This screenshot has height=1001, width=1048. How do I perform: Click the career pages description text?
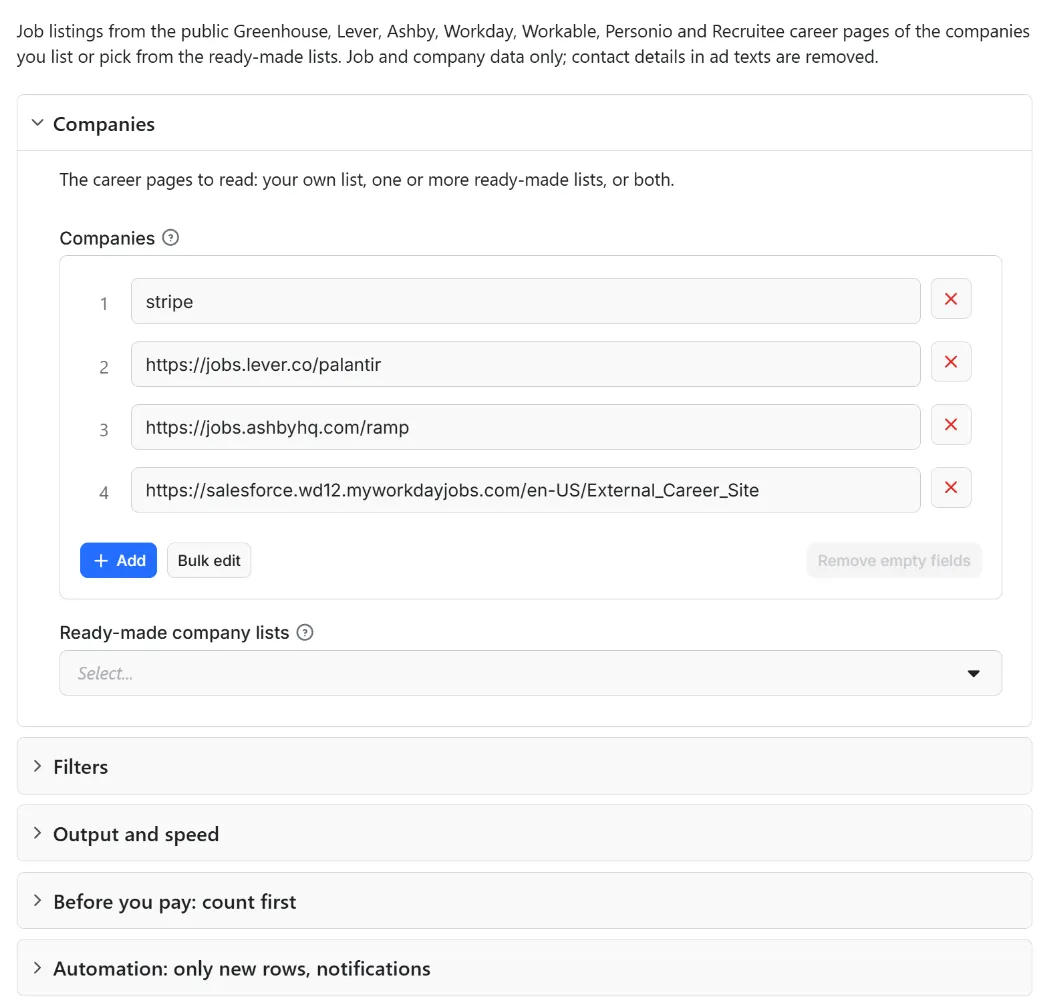[366, 180]
